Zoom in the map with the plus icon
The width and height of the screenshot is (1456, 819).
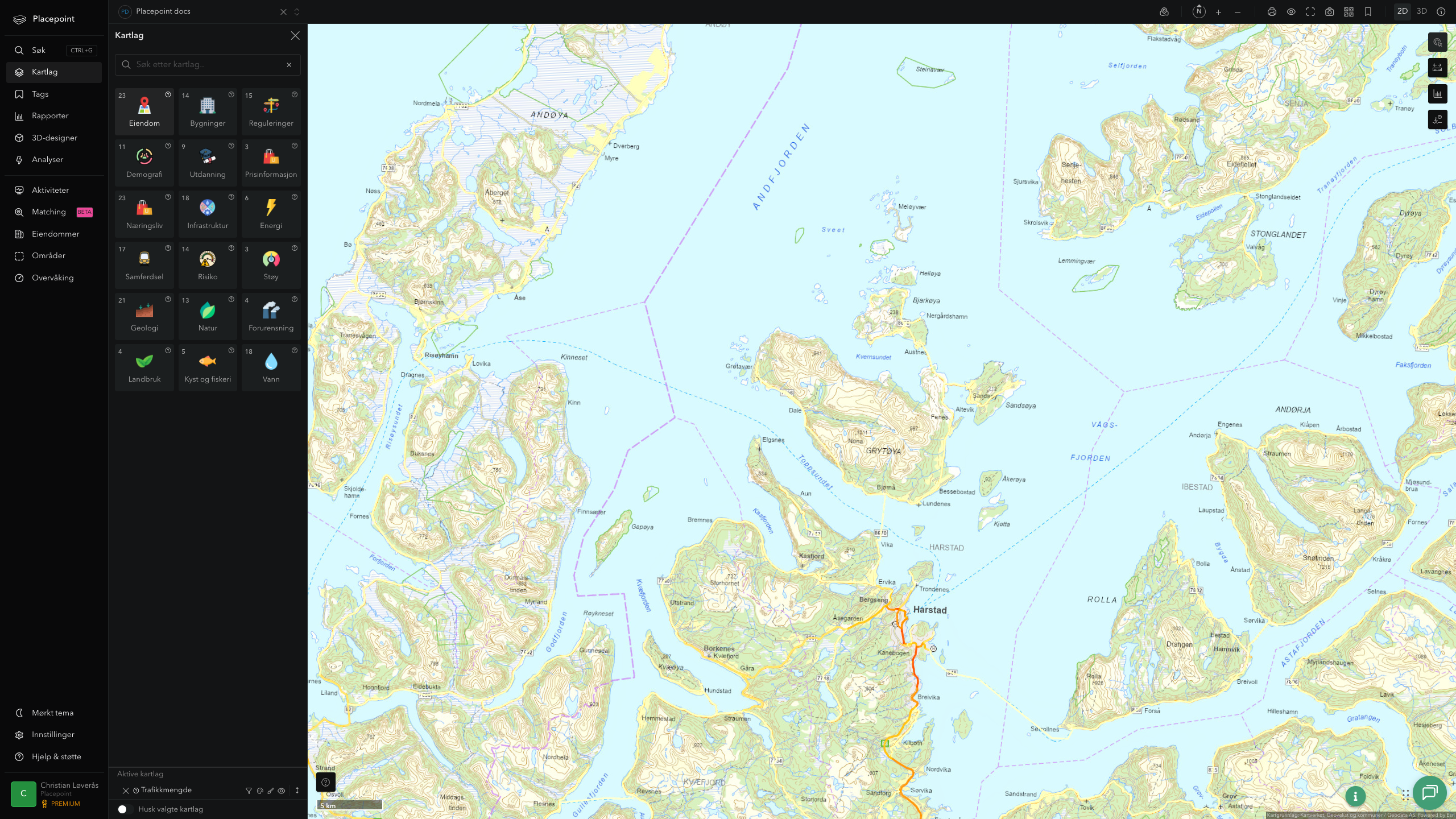[x=1218, y=12]
